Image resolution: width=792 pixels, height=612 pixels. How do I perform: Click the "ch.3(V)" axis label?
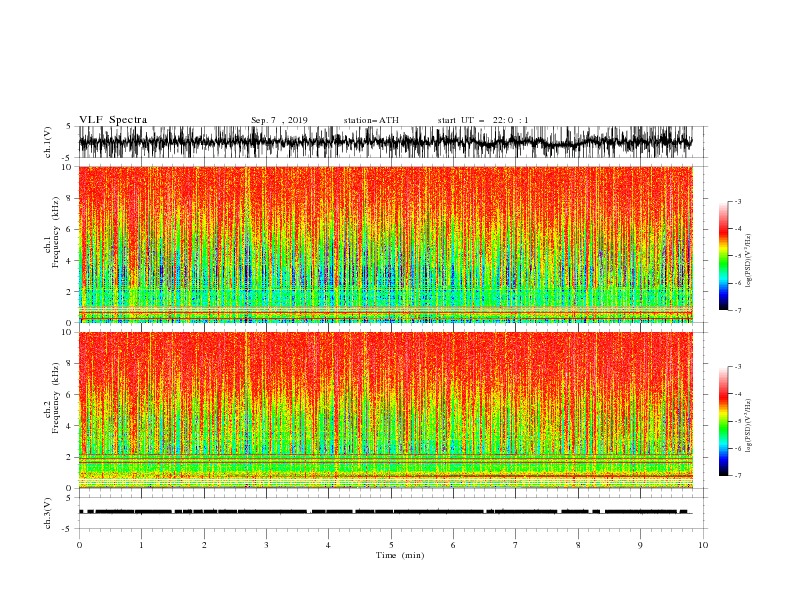[x=48, y=513]
